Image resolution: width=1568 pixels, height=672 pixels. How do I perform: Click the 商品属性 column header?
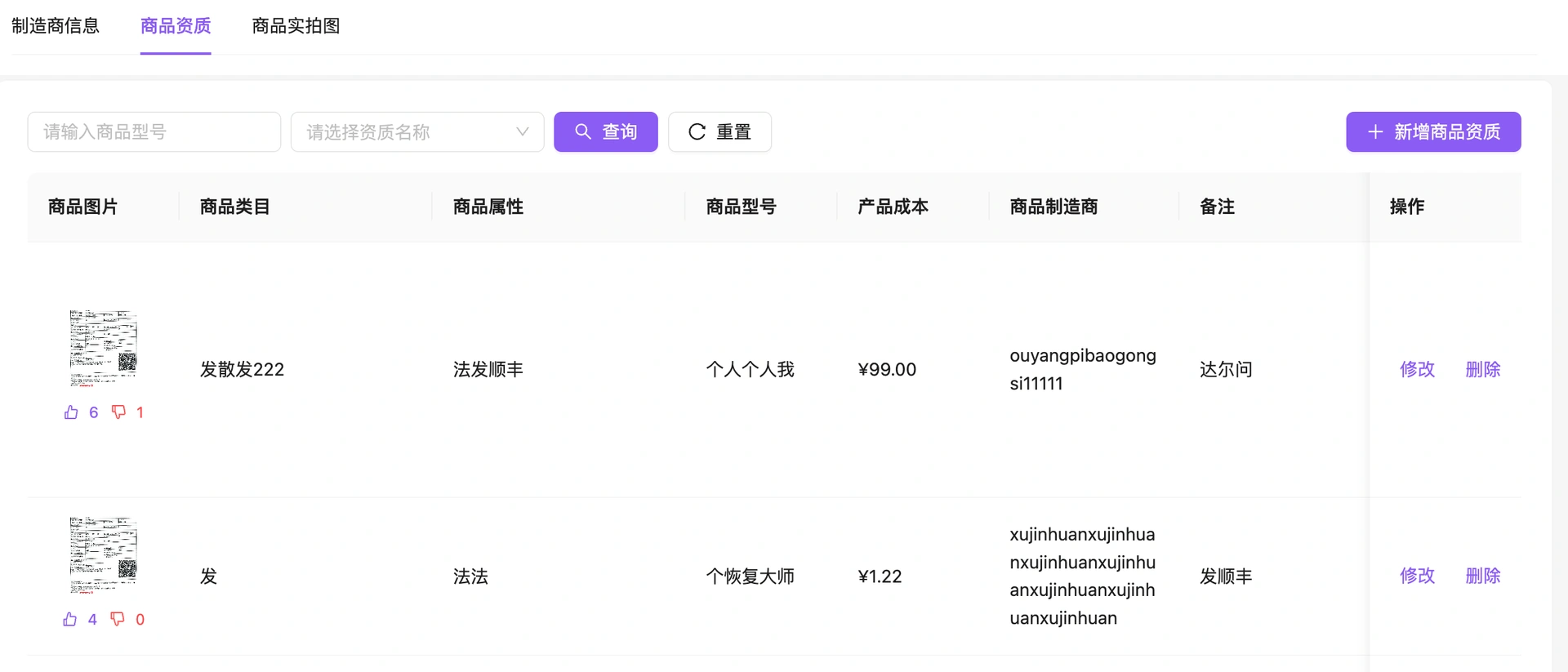pos(488,207)
